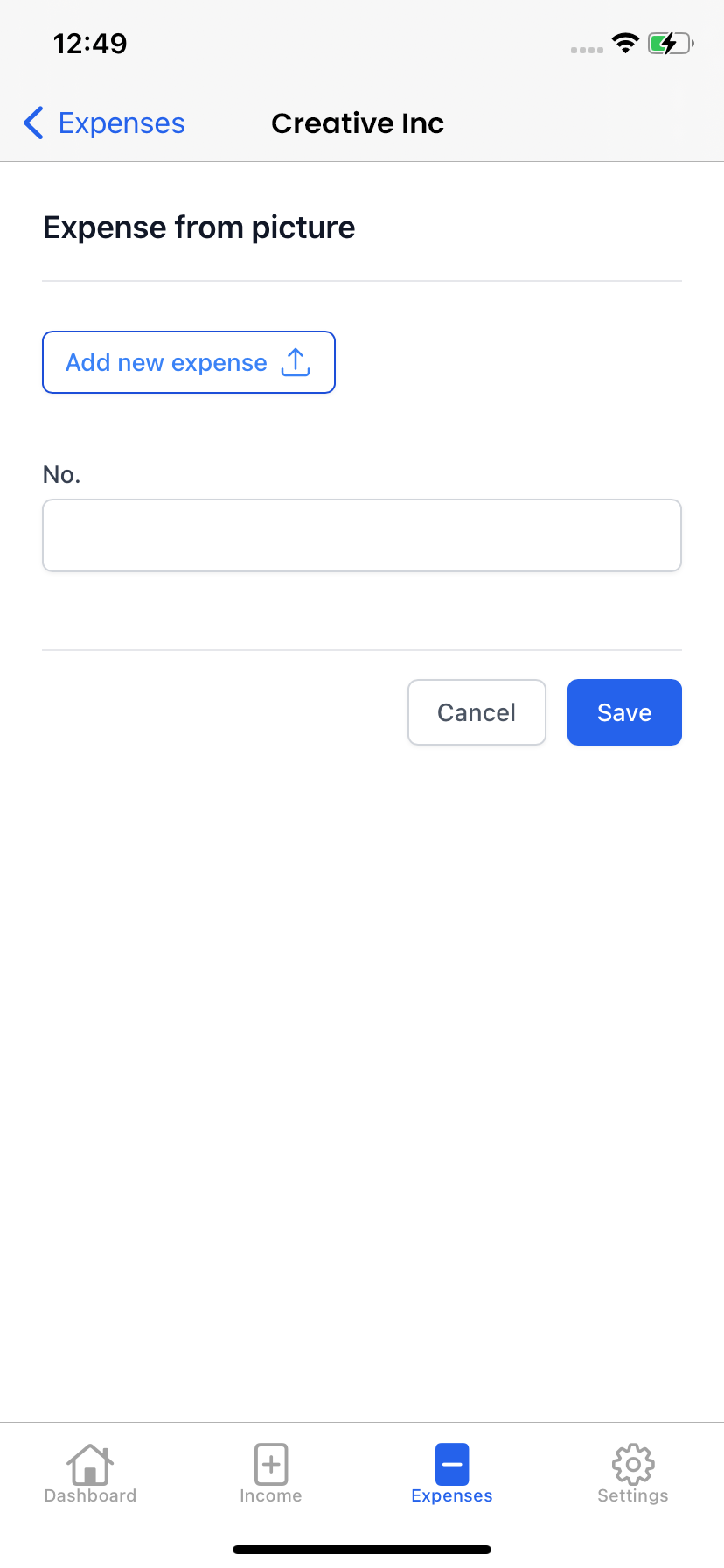Focus the No. input field
Image resolution: width=724 pixels, height=1568 pixels.
pyautogui.click(x=362, y=535)
